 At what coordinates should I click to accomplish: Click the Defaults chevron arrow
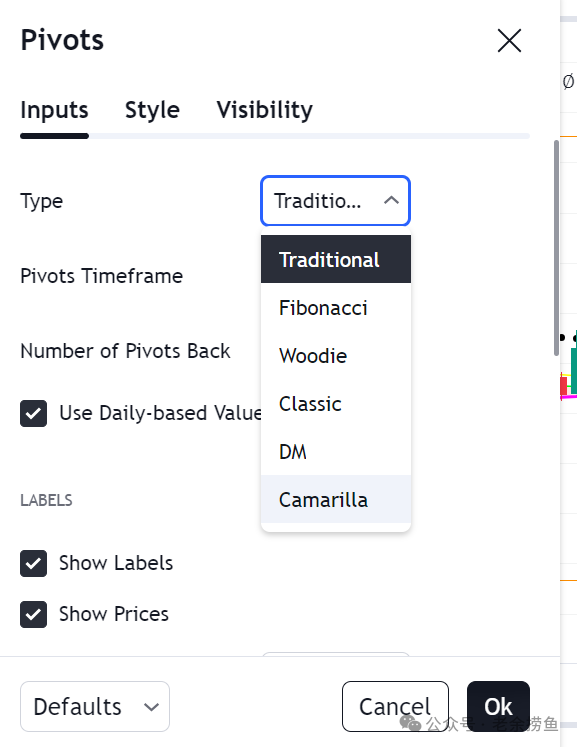(x=152, y=707)
